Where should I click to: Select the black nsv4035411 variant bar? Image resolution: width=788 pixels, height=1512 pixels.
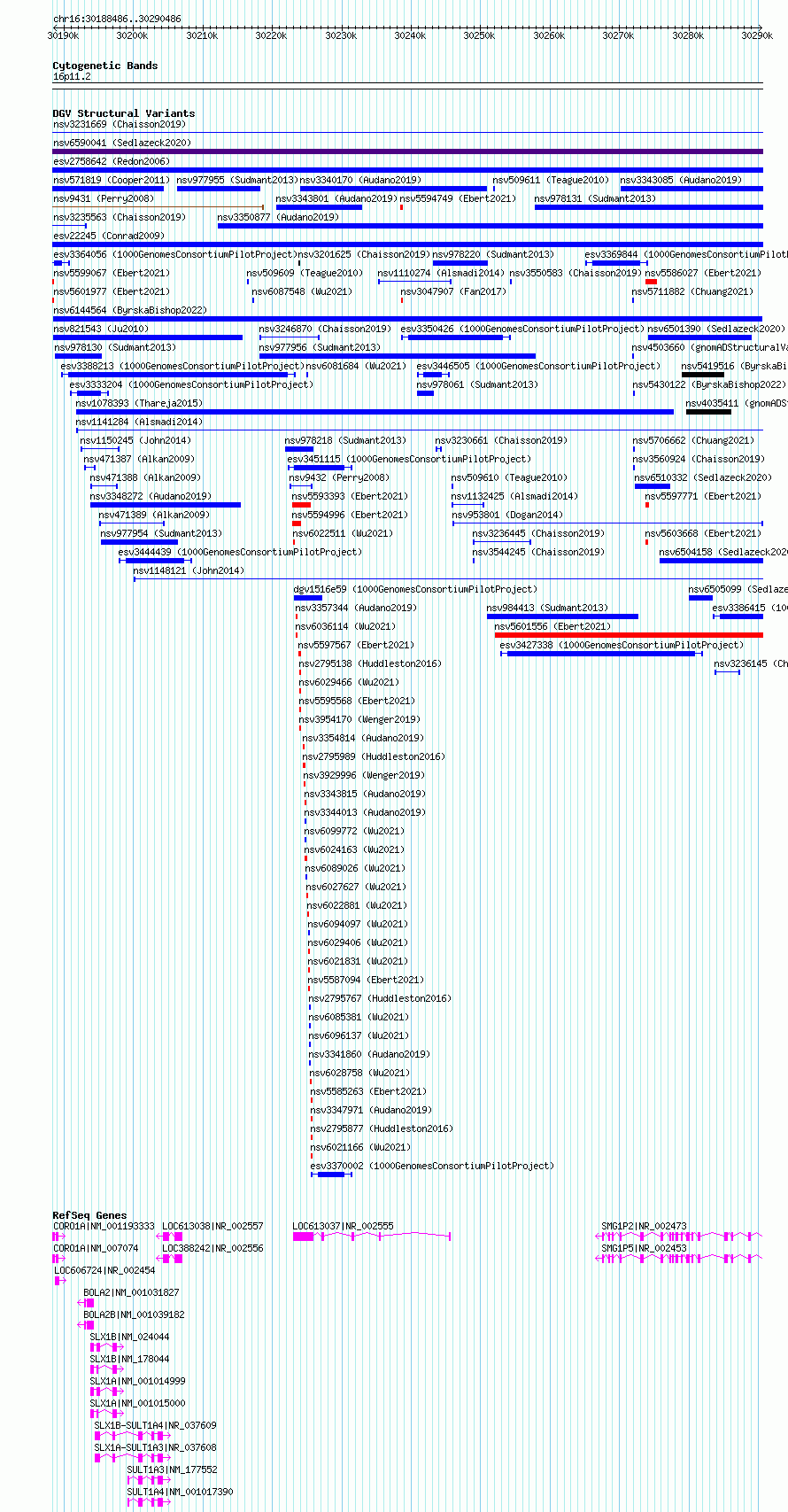pyautogui.click(x=709, y=412)
